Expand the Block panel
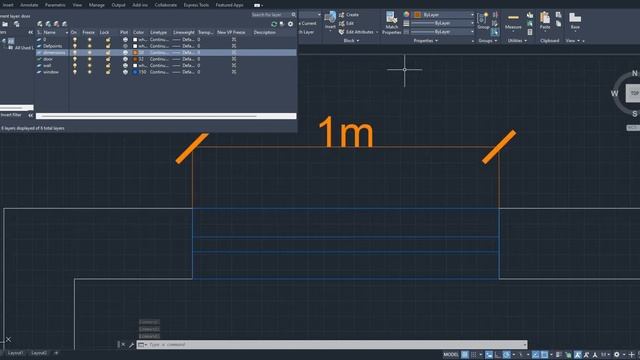 click(x=351, y=40)
